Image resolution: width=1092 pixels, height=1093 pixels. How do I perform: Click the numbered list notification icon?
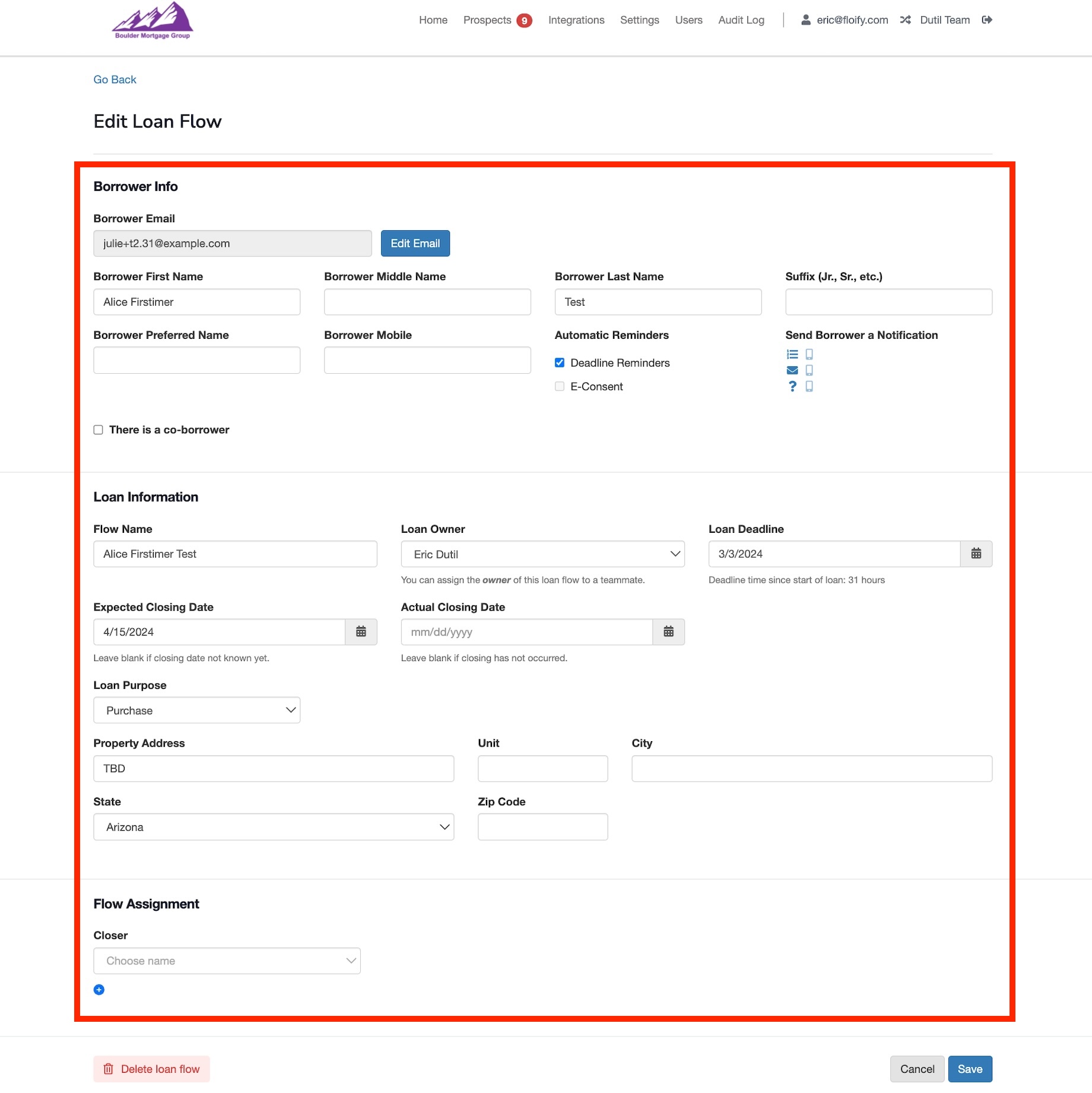[x=792, y=354]
